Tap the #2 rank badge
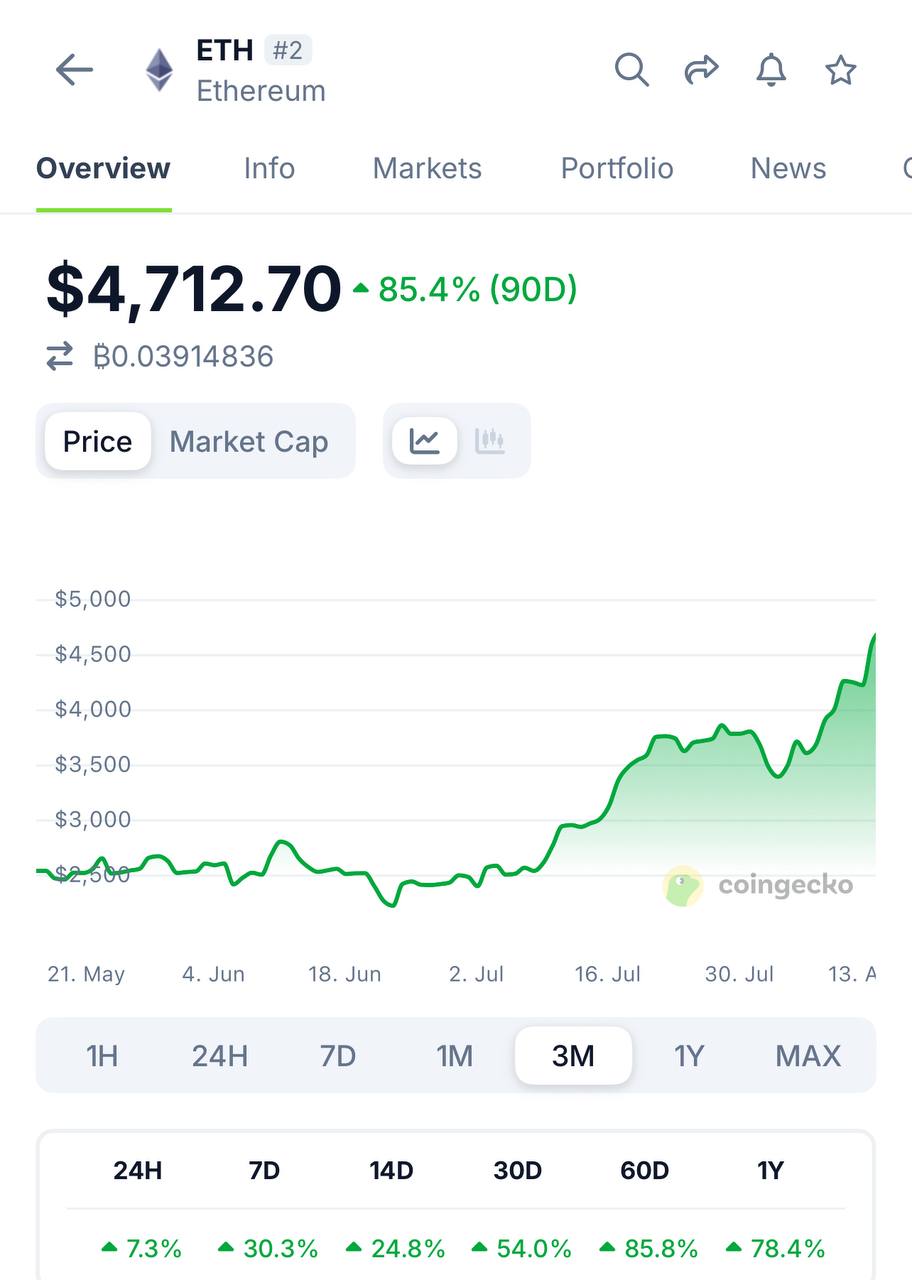Screen dimensions: 912x1280 288,50
